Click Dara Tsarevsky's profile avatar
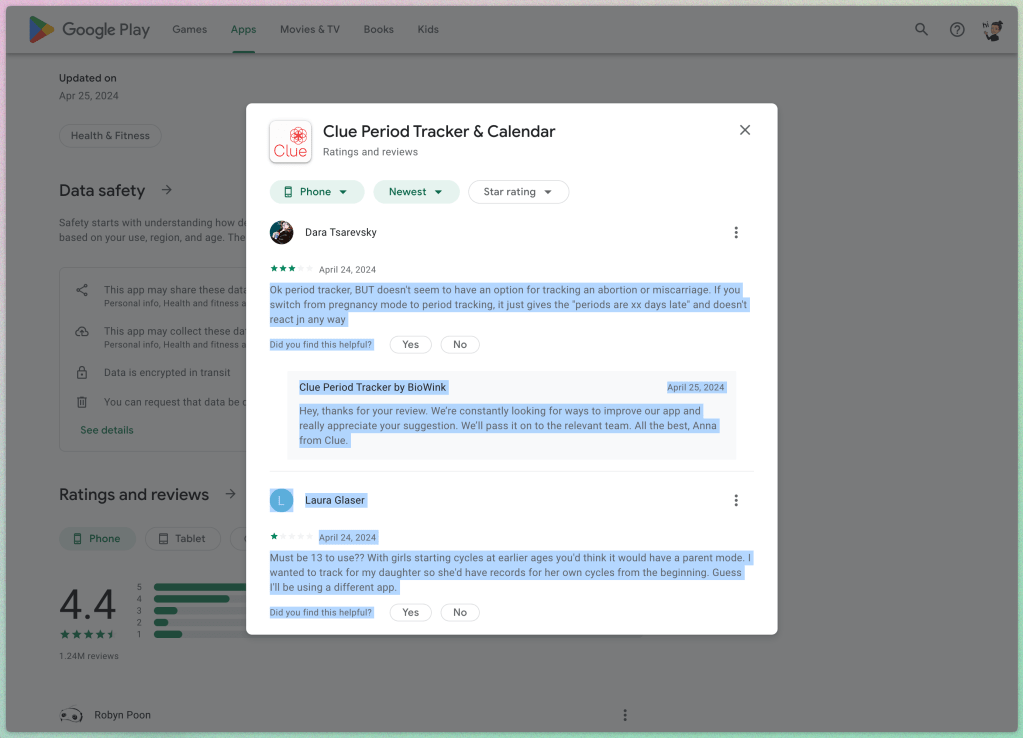The image size is (1023, 738). (x=281, y=233)
